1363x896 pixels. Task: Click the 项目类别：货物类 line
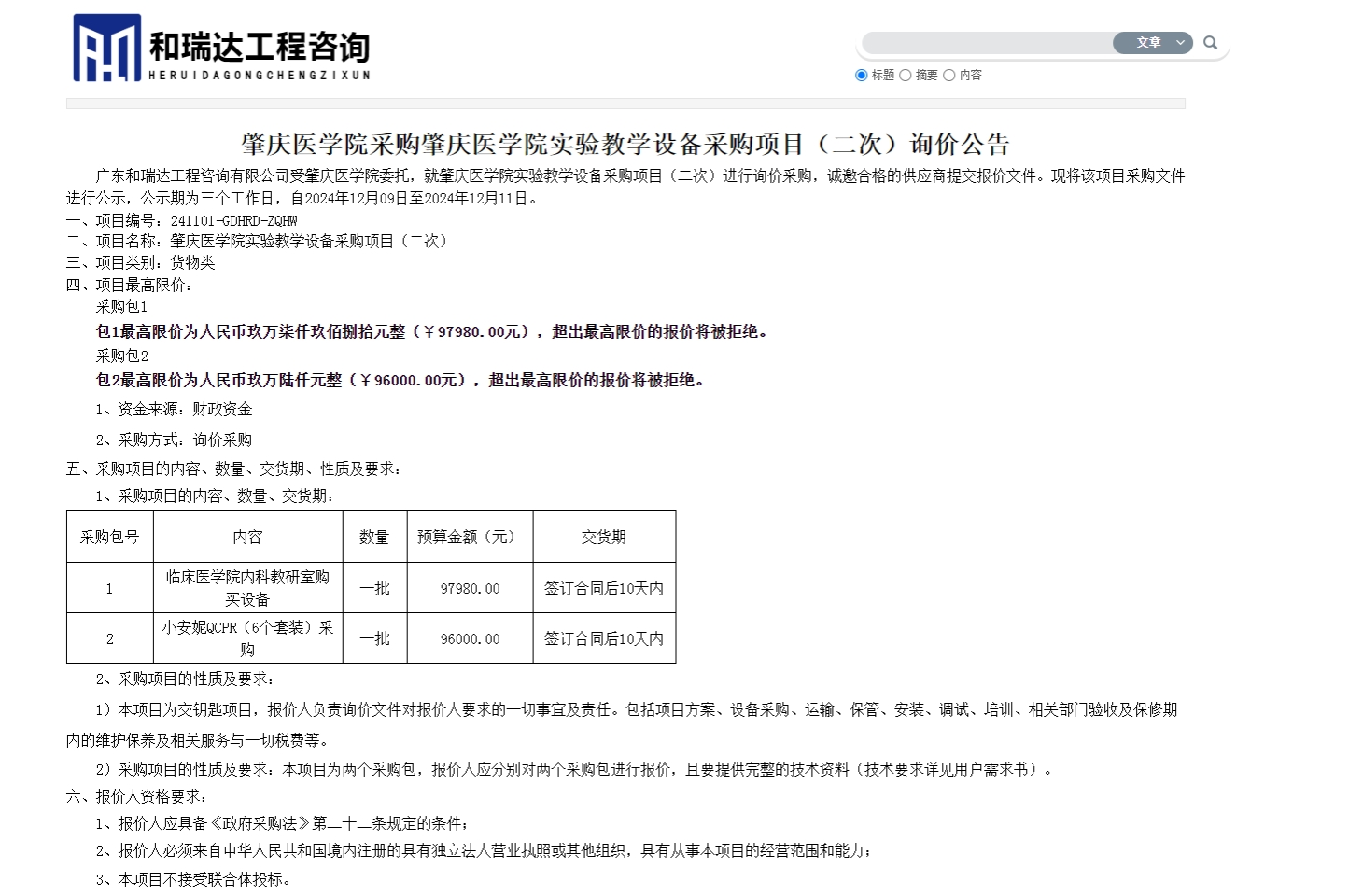pyautogui.click(x=140, y=263)
